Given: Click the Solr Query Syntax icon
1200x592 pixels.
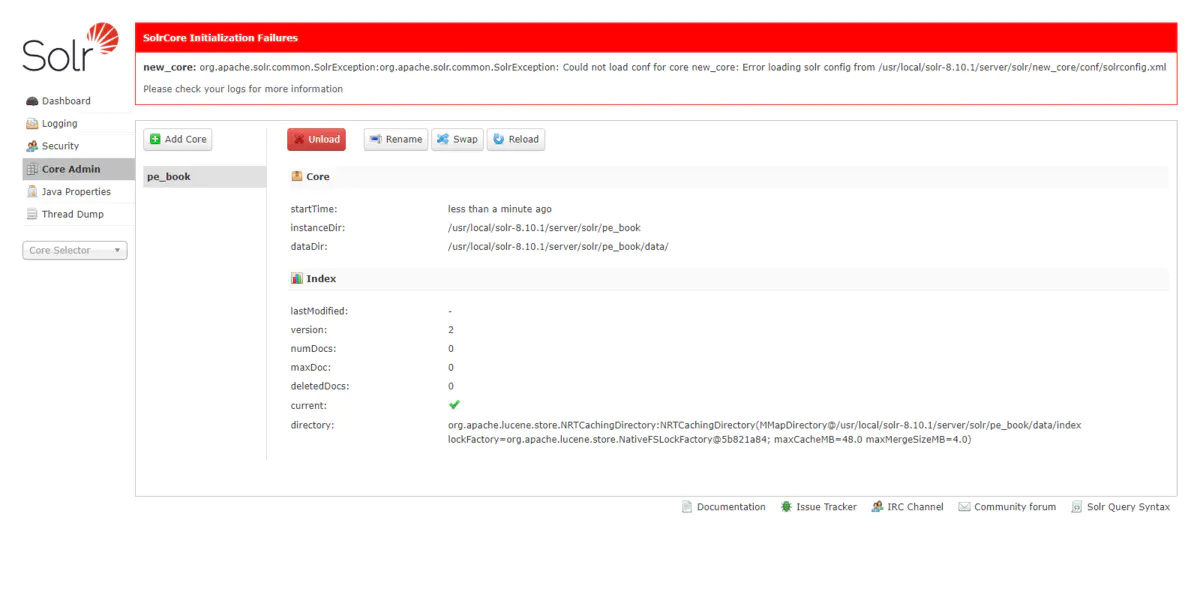Looking at the screenshot, I should (x=1077, y=507).
